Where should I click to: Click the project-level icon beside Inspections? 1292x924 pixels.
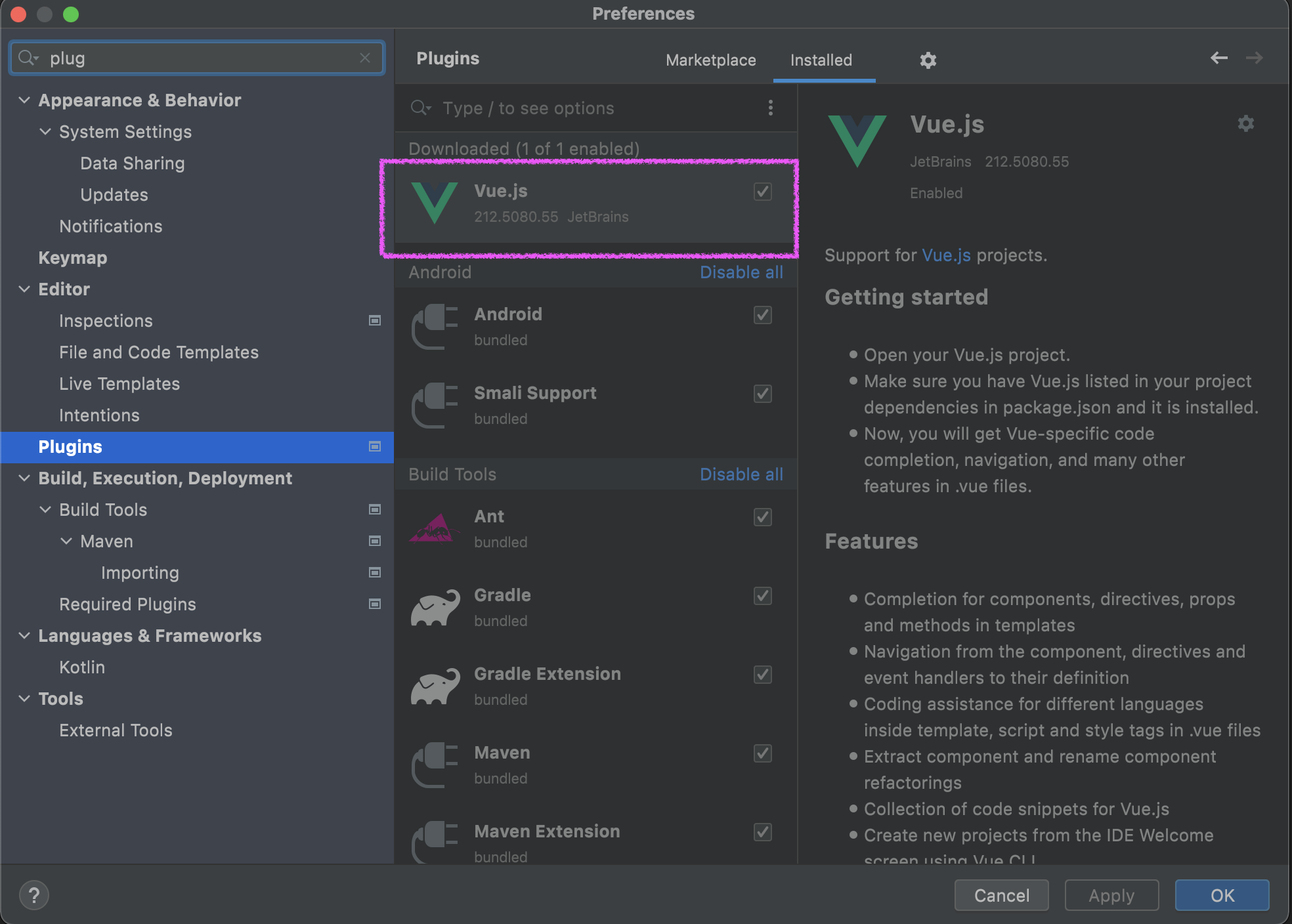click(x=375, y=320)
